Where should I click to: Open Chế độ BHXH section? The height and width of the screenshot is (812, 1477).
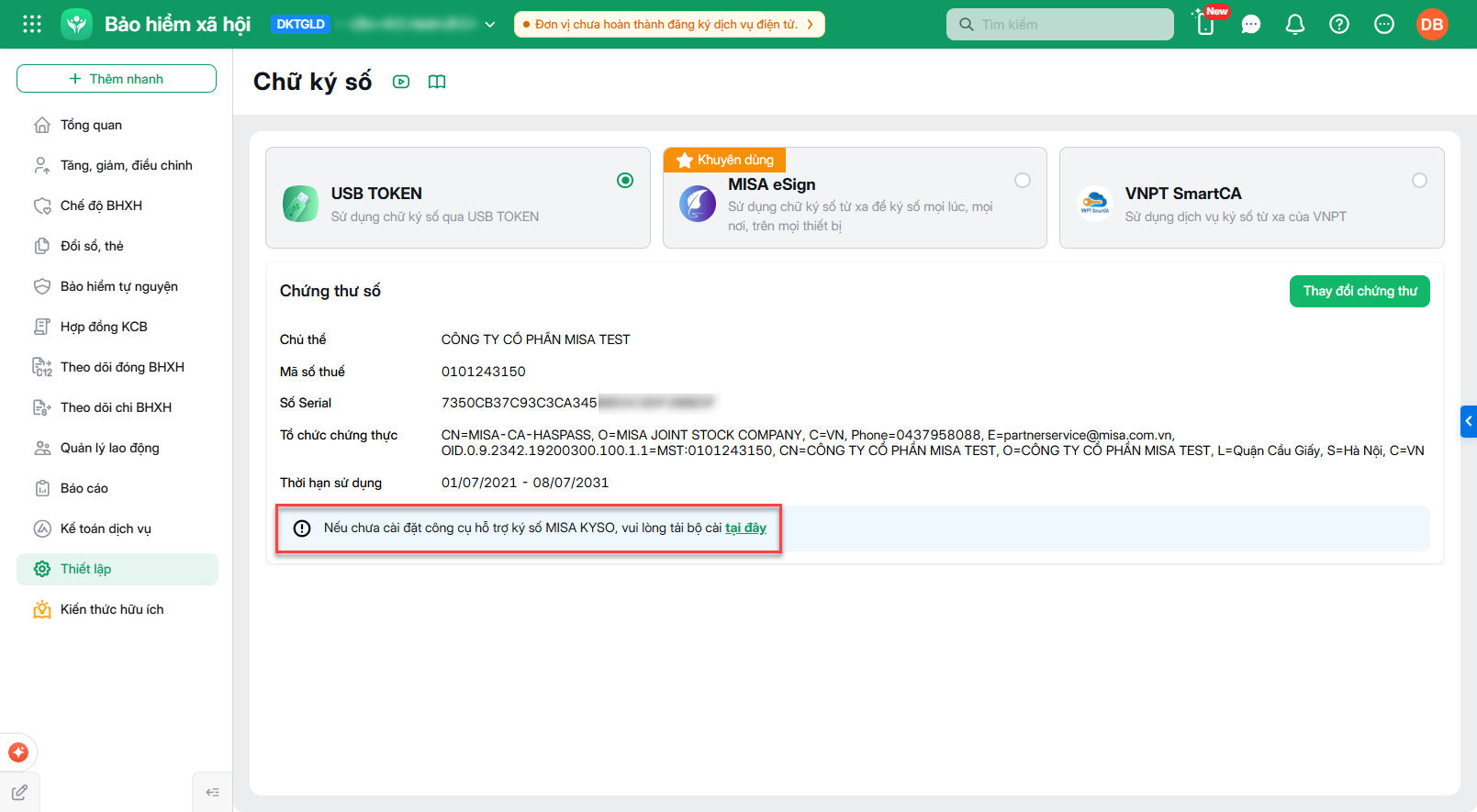pos(117,206)
